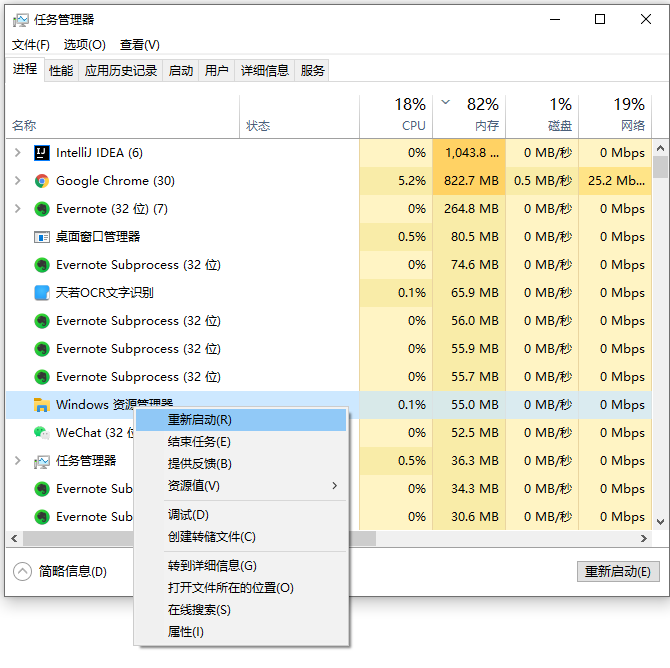This screenshot has width=670, height=668.
Task: Click the 任务管理器 process row icon
Action: coord(41,461)
